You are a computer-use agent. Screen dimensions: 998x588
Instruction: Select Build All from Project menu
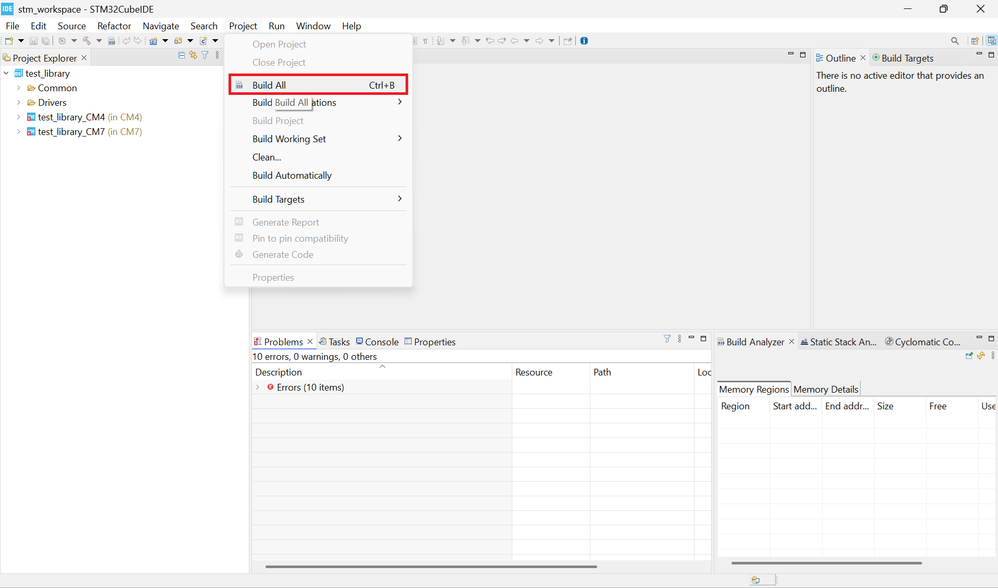[x=318, y=85]
